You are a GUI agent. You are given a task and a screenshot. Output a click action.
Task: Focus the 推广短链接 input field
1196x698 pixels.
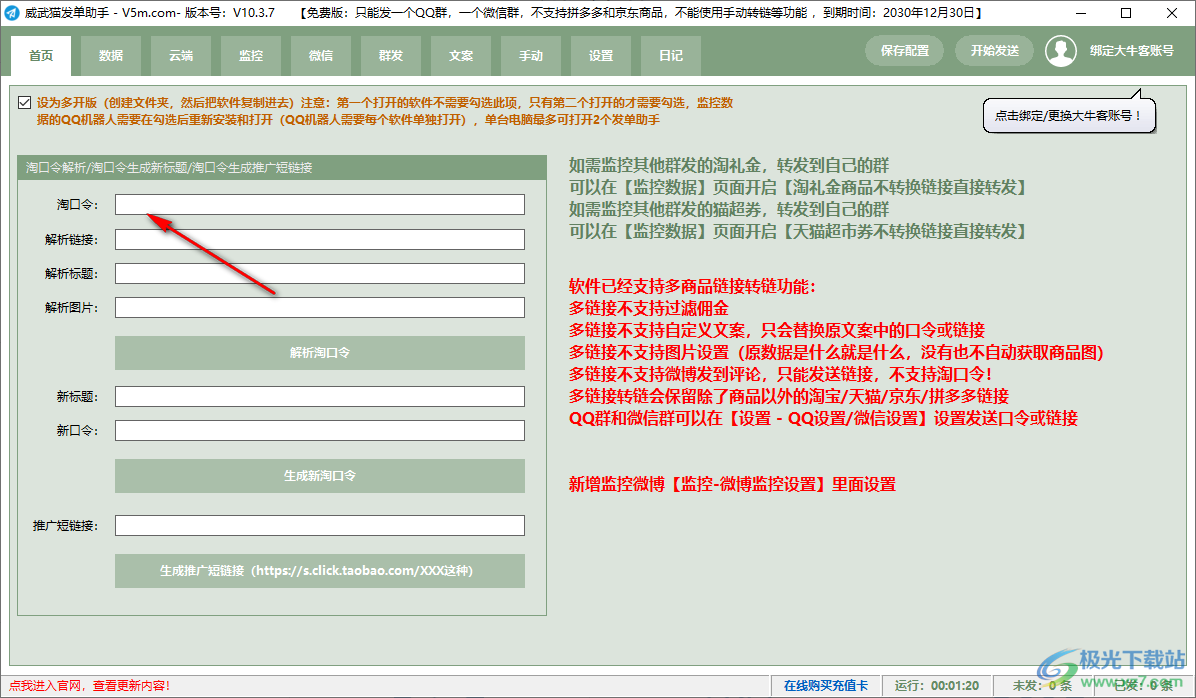coord(320,526)
